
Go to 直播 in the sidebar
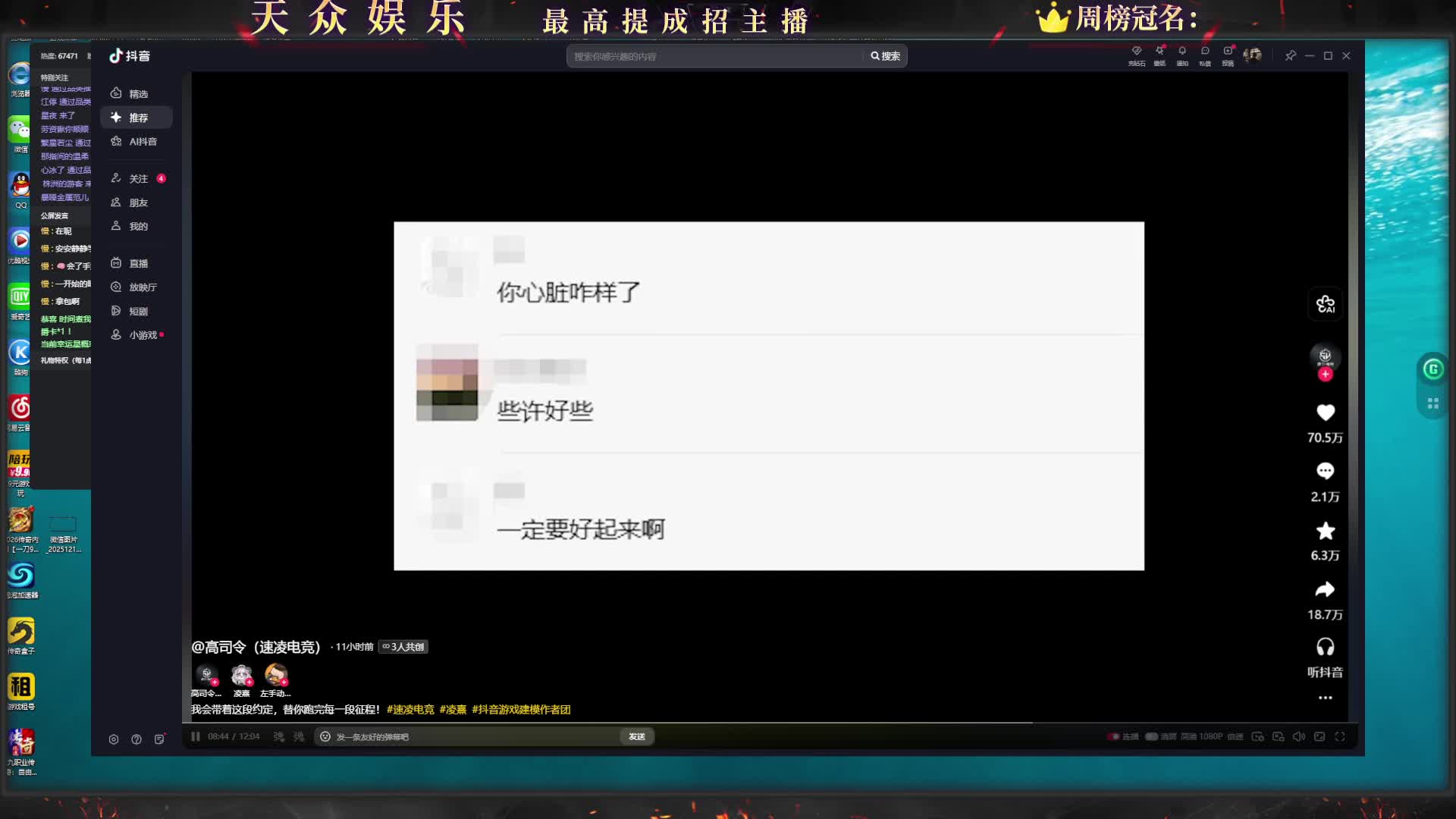138,263
